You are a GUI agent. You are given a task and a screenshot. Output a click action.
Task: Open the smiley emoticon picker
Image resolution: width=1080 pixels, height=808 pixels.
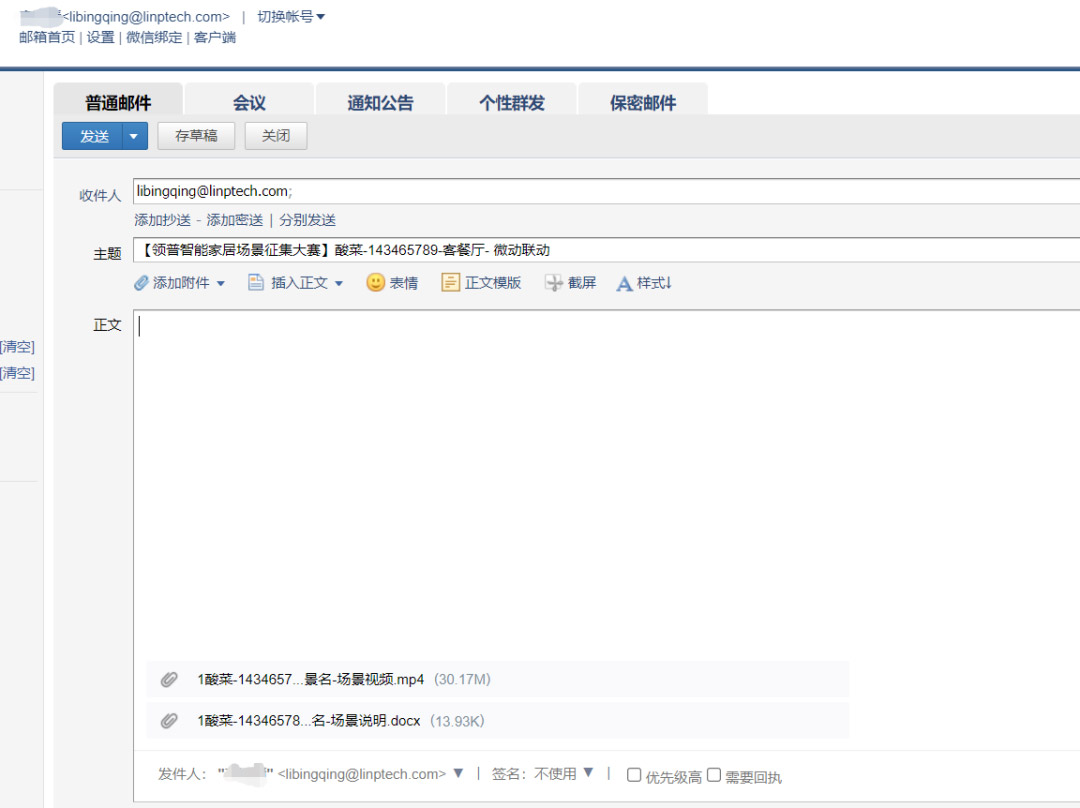376,283
